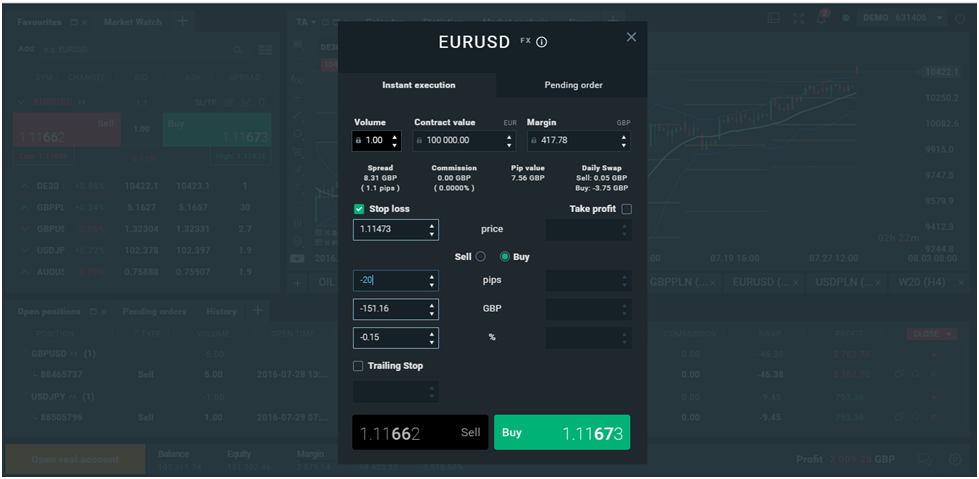Expand the AUDUSD row in Favourites
This screenshot has height=479, width=979.
point(24,272)
